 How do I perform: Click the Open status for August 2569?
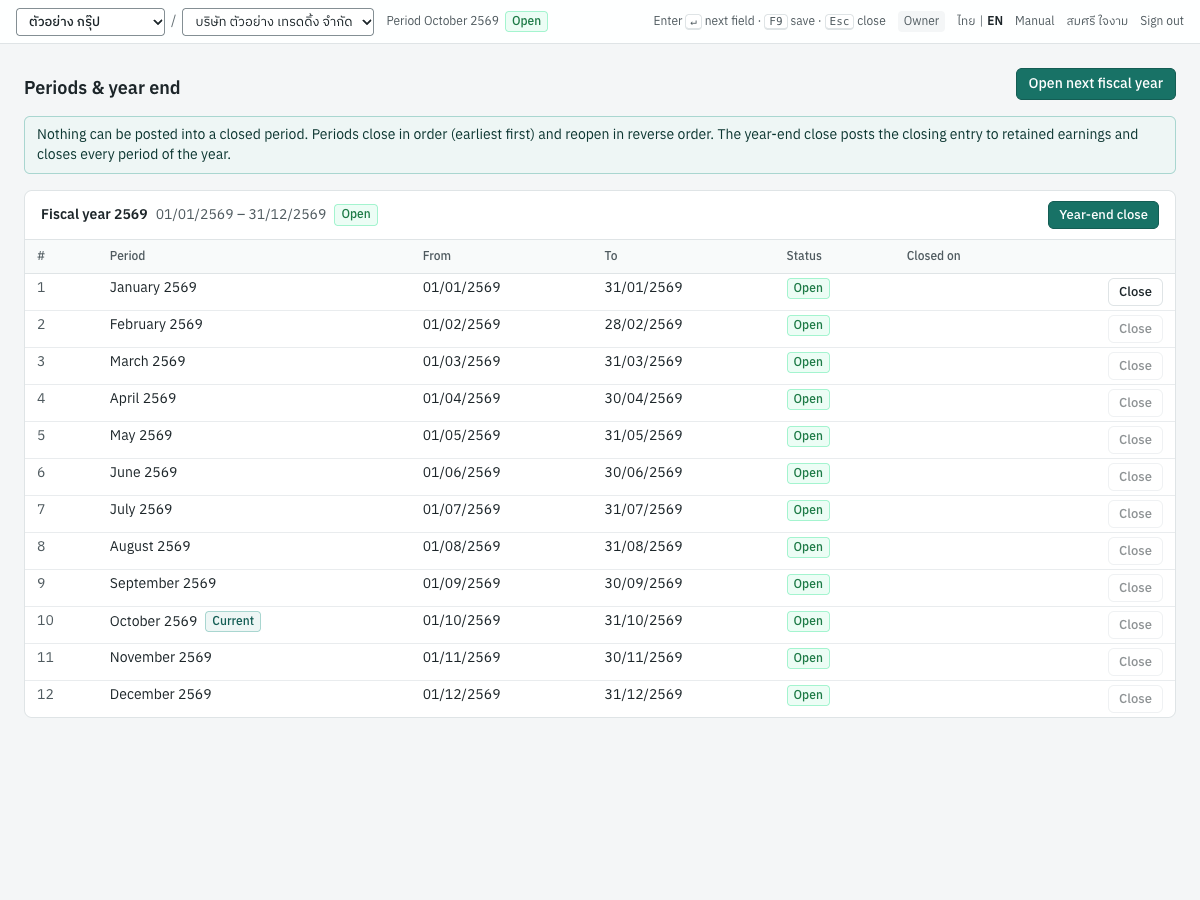tap(808, 547)
